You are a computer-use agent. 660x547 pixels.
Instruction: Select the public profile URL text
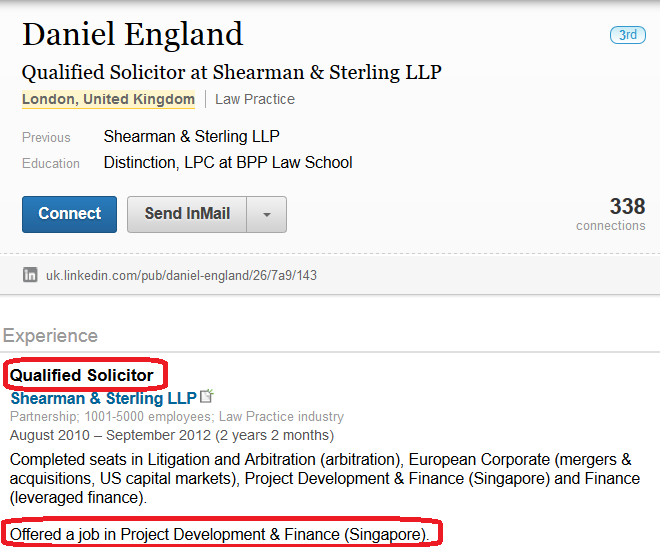(181, 275)
